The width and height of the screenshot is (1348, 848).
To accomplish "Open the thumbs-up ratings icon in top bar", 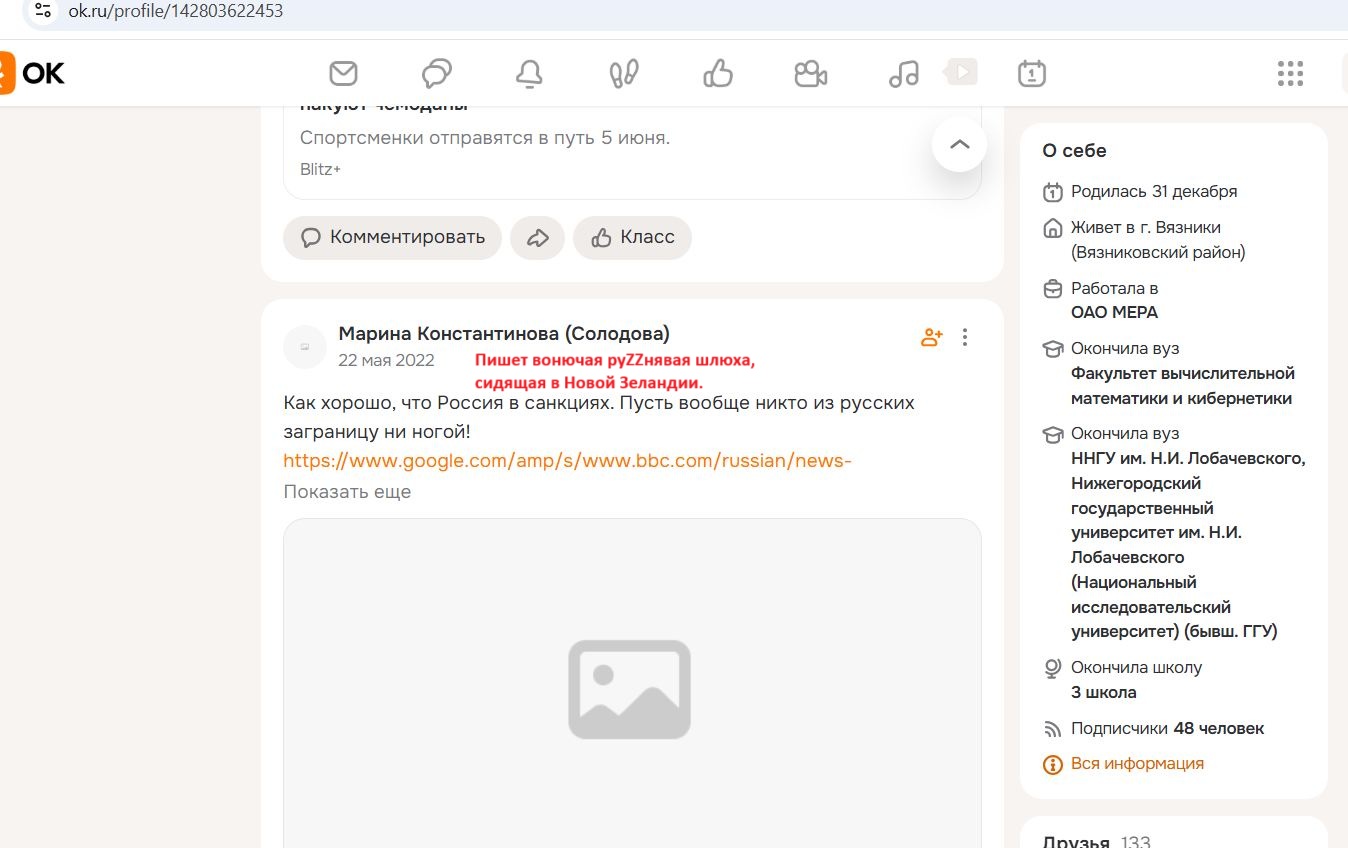I will click(x=718, y=73).
